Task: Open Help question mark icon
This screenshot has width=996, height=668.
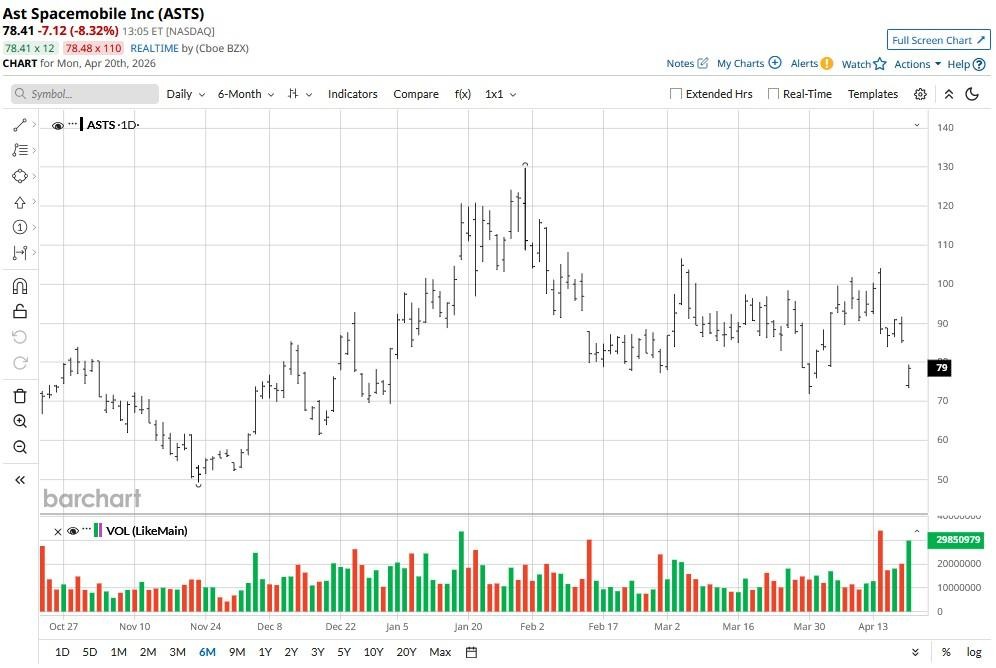Action: point(979,64)
